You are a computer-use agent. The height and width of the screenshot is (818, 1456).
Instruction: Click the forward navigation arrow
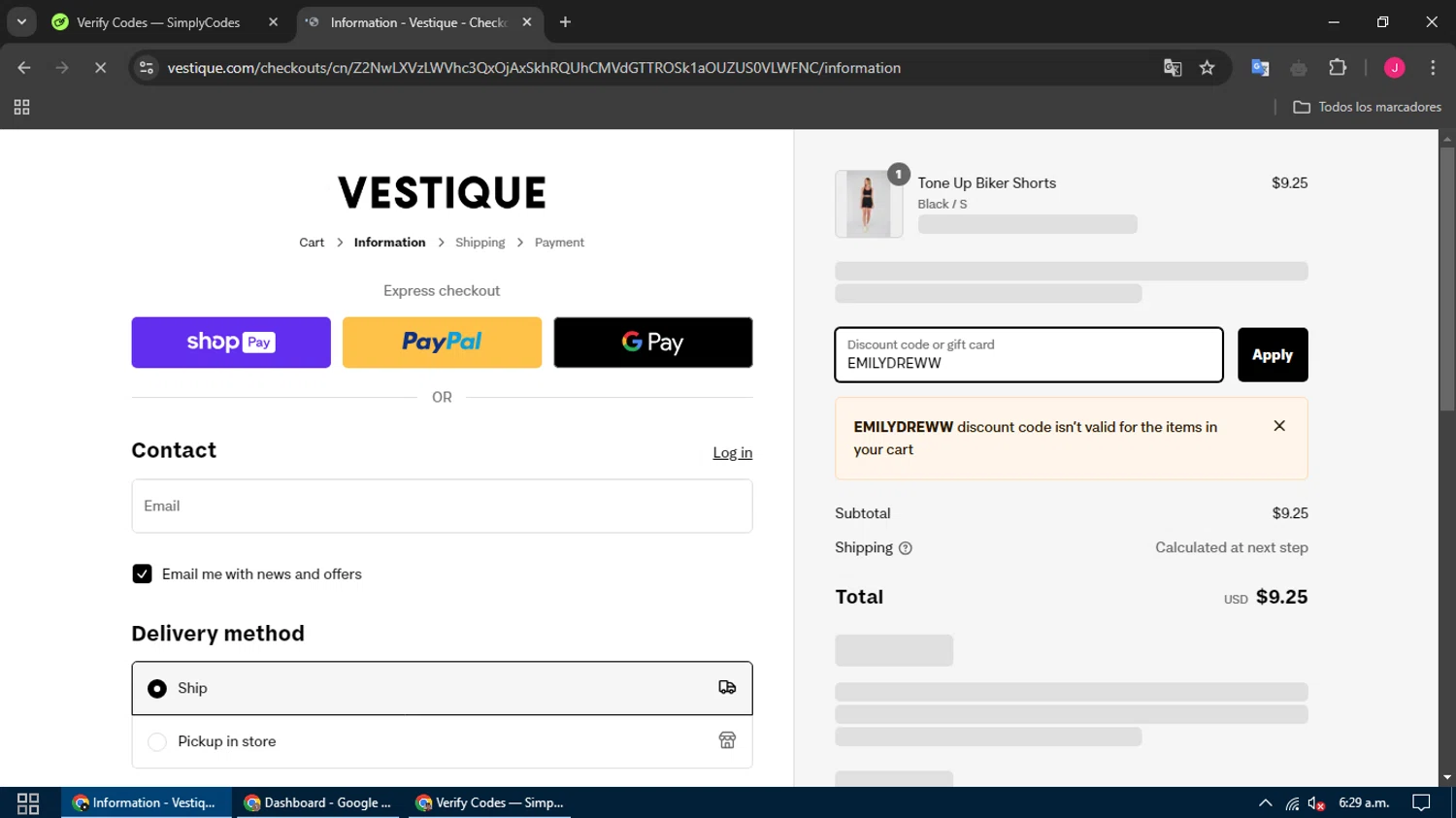(x=62, y=68)
